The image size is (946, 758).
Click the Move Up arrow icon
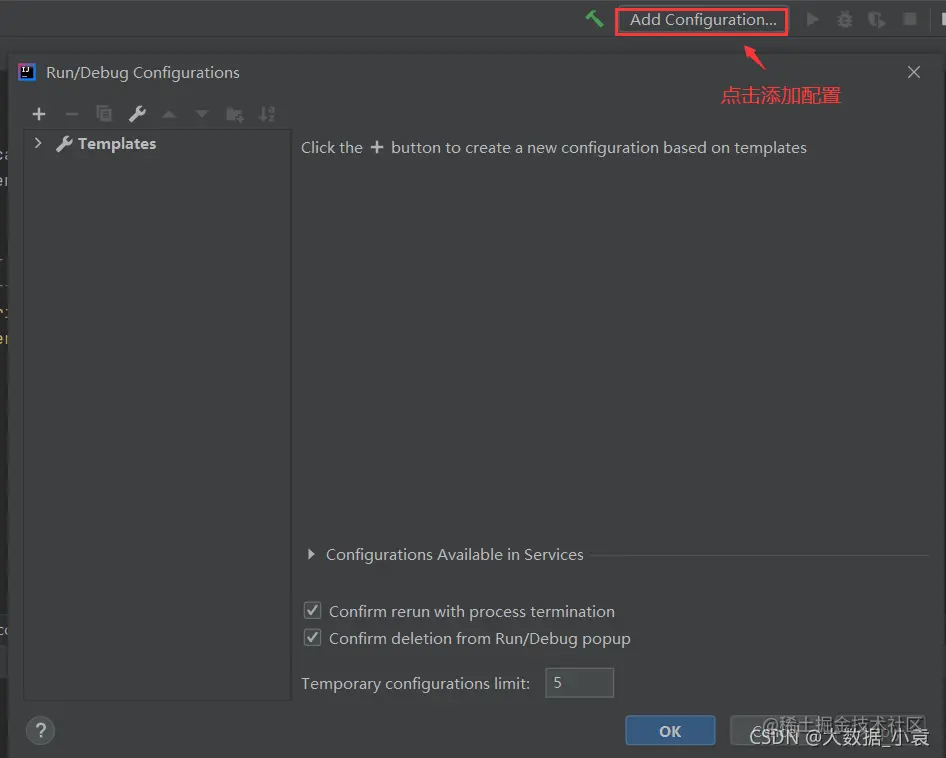pyautogui.click(x=169, y=113)
